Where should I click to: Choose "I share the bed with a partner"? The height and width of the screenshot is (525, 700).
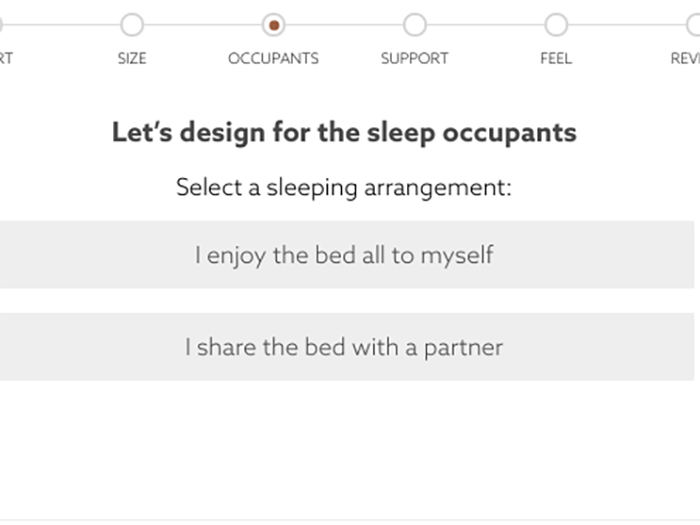pyautogui.click(x=344, y=347)
